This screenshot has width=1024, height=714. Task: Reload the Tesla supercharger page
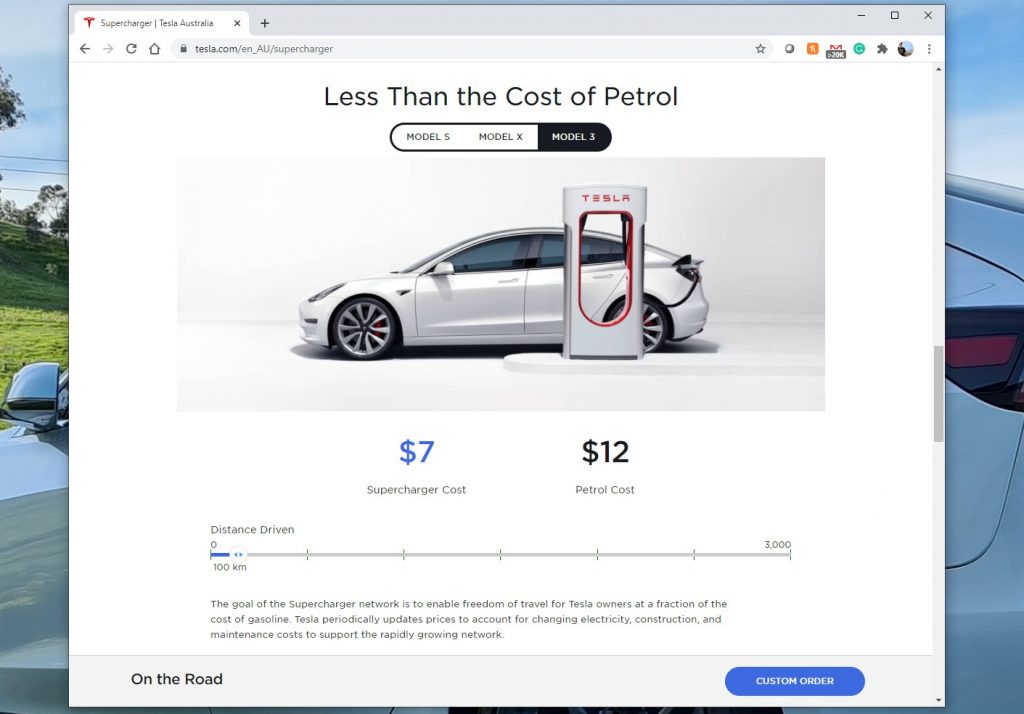[131, 49]
